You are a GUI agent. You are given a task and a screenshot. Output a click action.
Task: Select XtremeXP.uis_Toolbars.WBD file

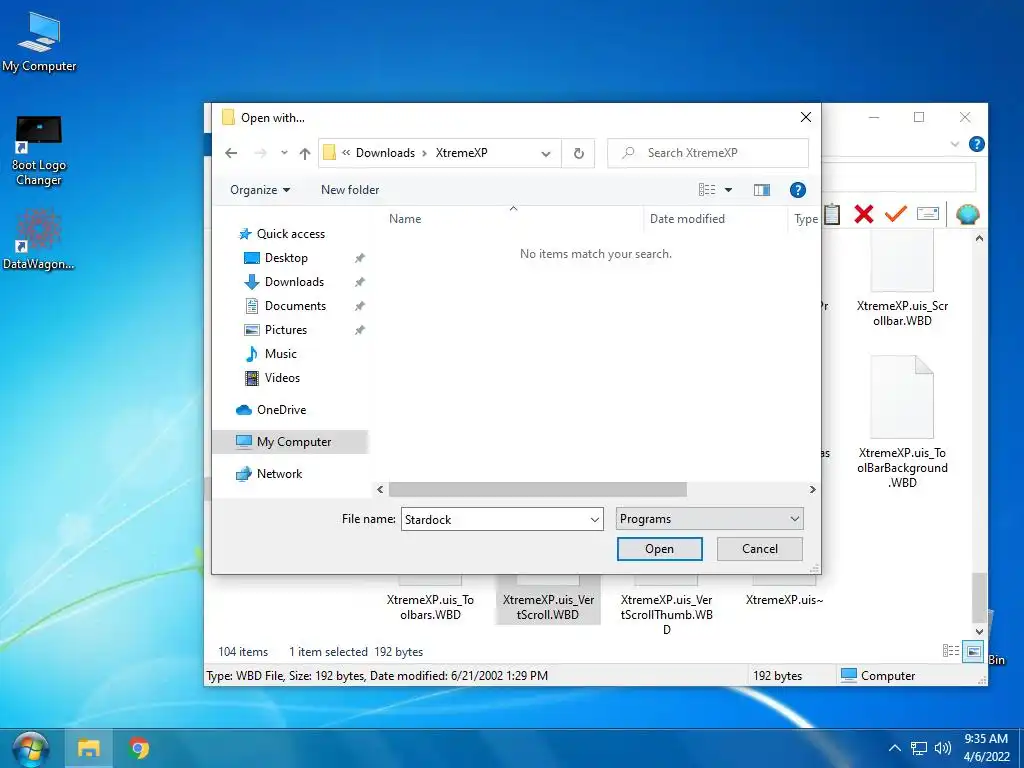click(430, 601)
